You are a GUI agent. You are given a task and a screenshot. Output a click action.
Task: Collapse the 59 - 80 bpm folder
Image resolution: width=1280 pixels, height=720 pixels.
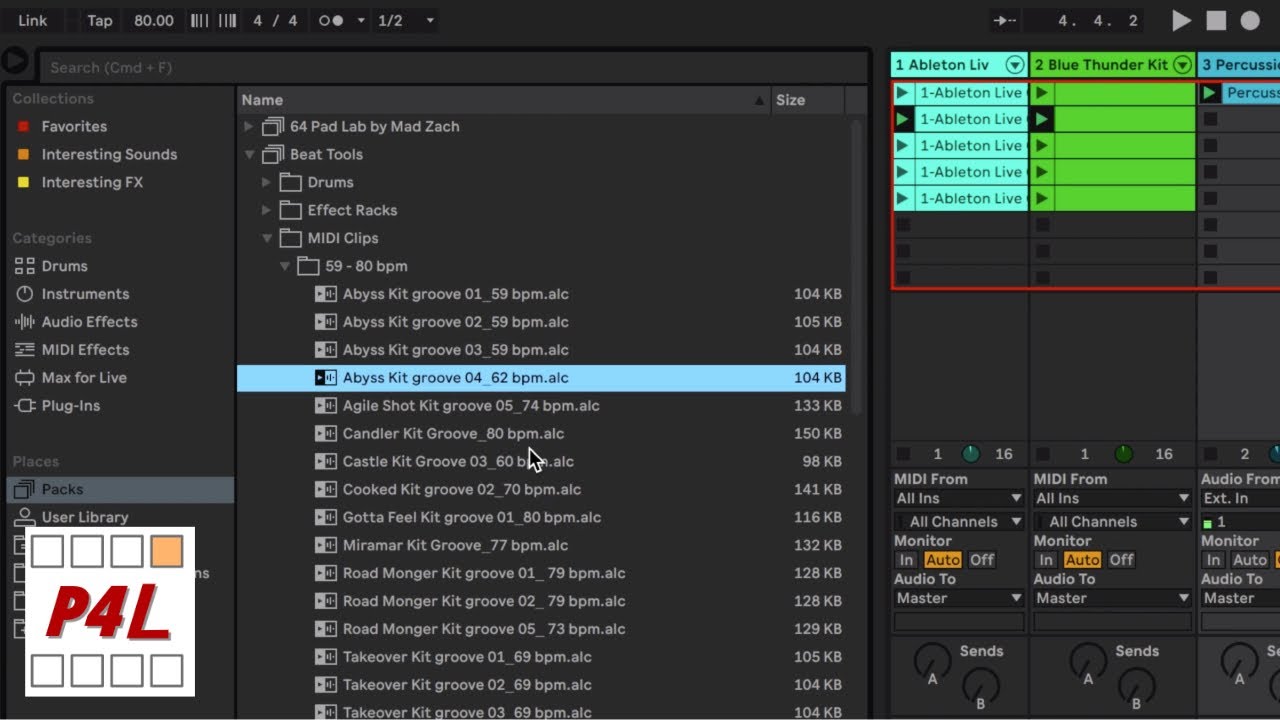pos(285,267)
